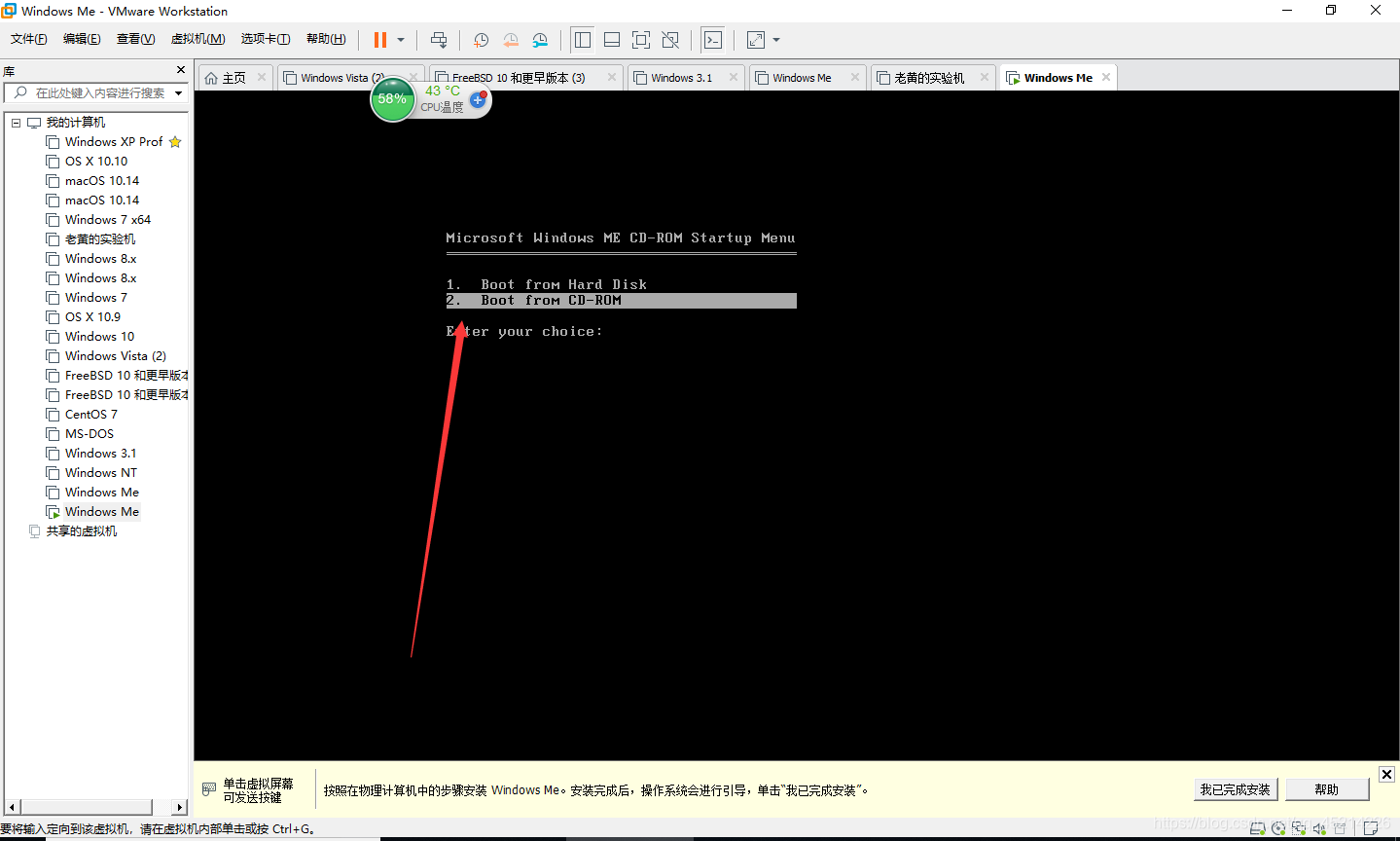Click the network adapter status icon

(1298, 829)
